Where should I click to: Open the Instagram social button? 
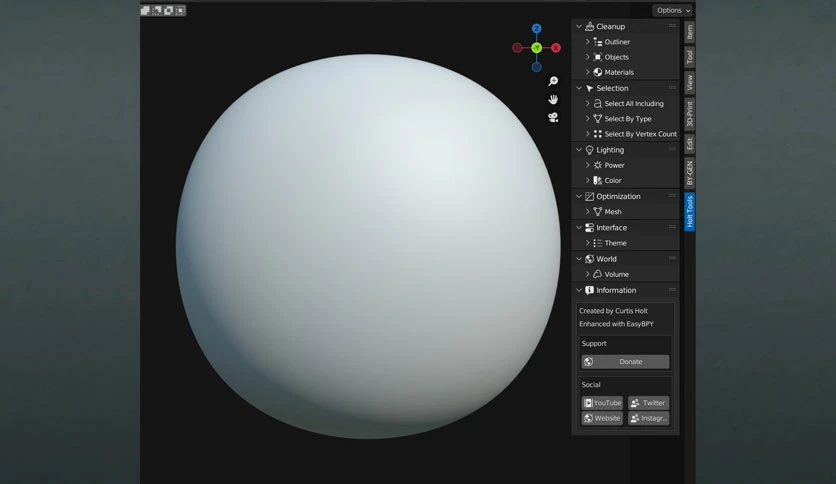pos(648,418)
